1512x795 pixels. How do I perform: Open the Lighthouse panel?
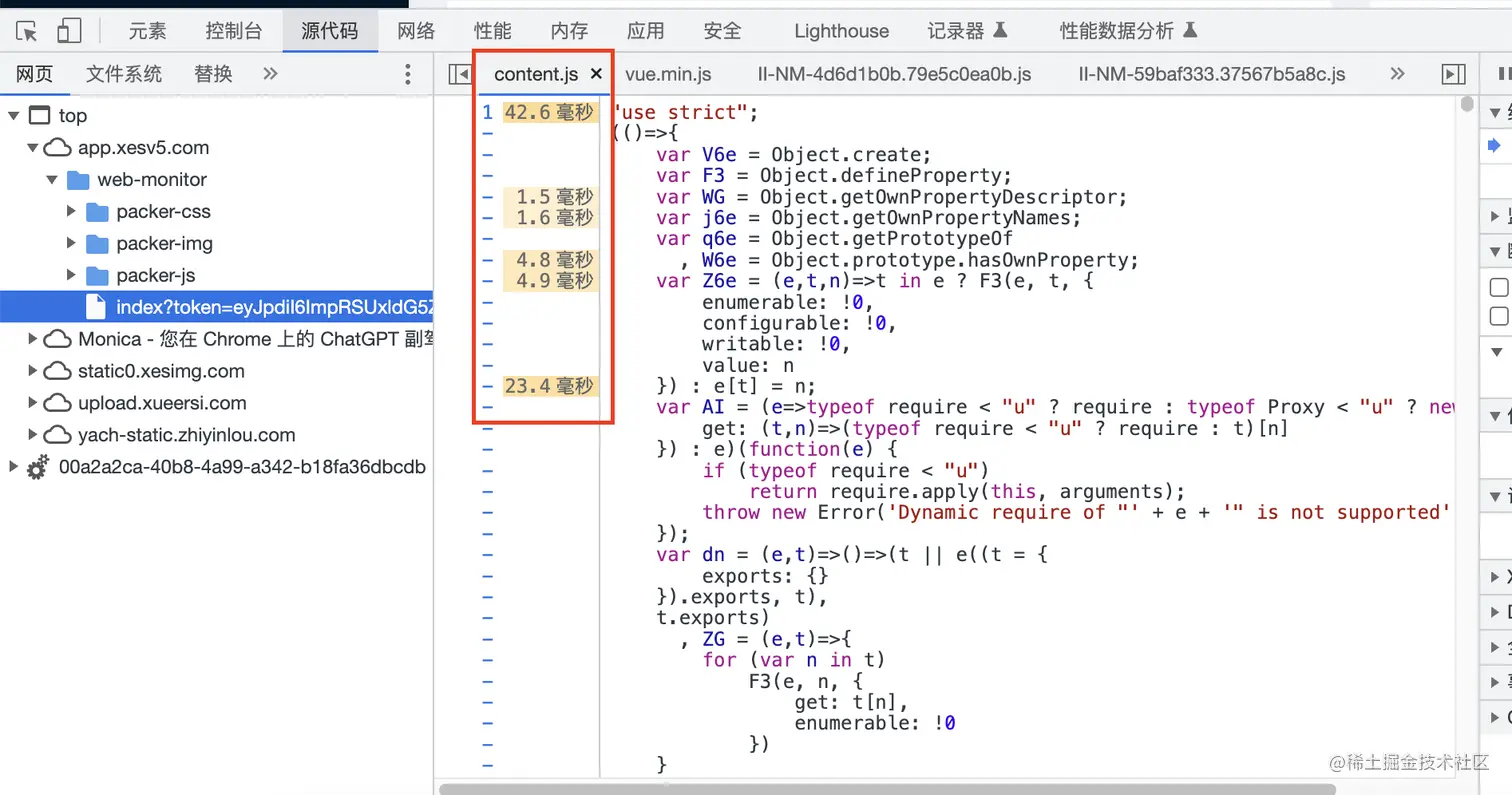pyautogui.click(x=840, y=31)
